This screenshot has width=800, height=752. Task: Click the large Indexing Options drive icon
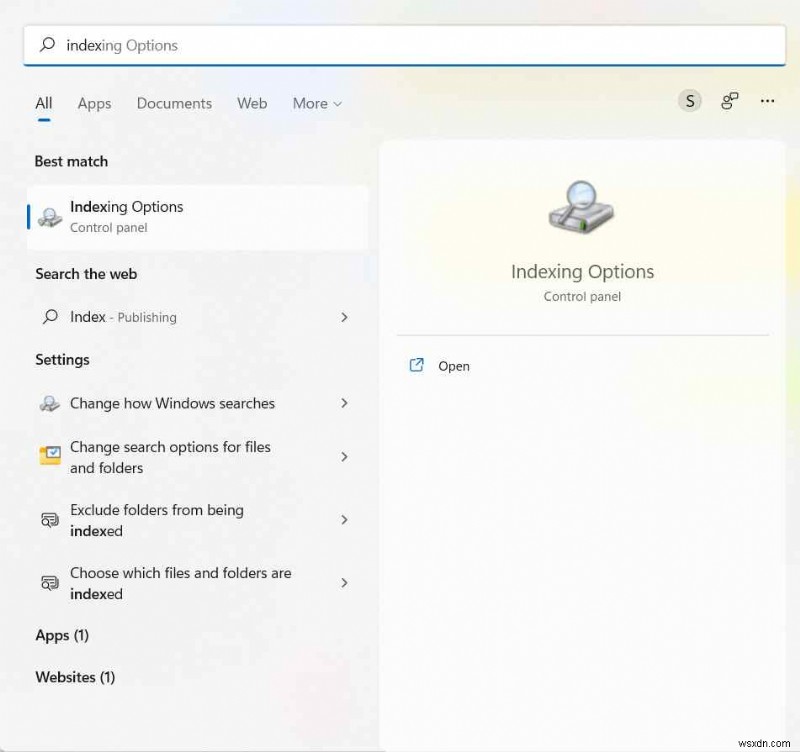point(582,207)
